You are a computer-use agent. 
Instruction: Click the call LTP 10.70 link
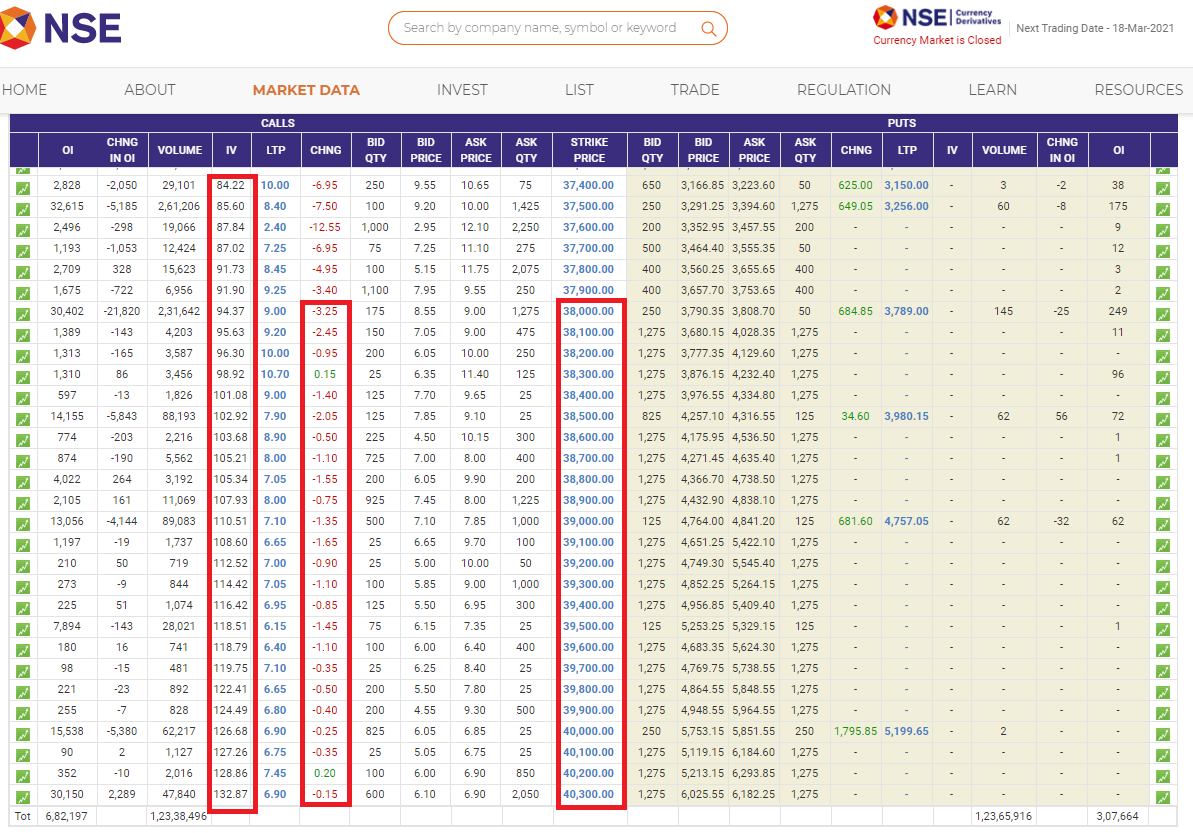click(275, 375)
